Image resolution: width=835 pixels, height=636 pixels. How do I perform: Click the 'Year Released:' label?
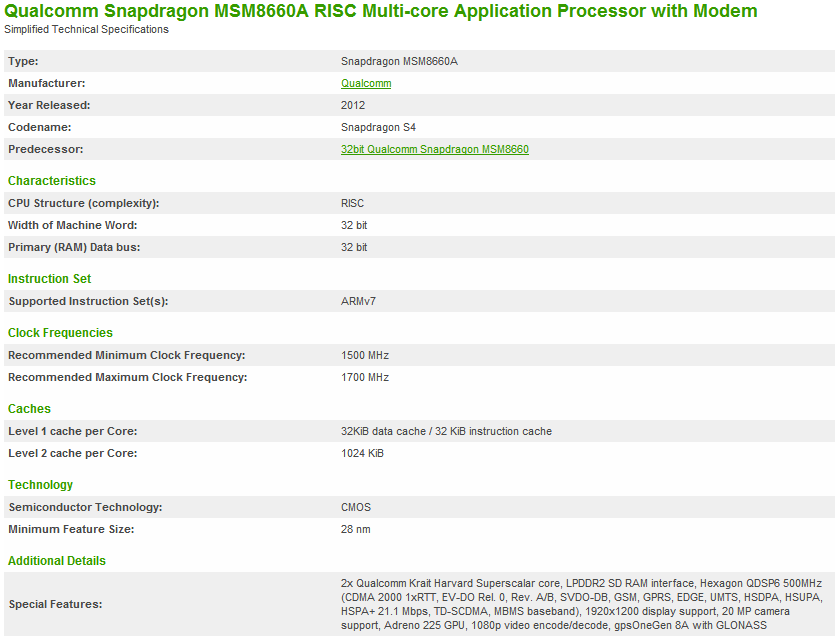tap(49, 105)
